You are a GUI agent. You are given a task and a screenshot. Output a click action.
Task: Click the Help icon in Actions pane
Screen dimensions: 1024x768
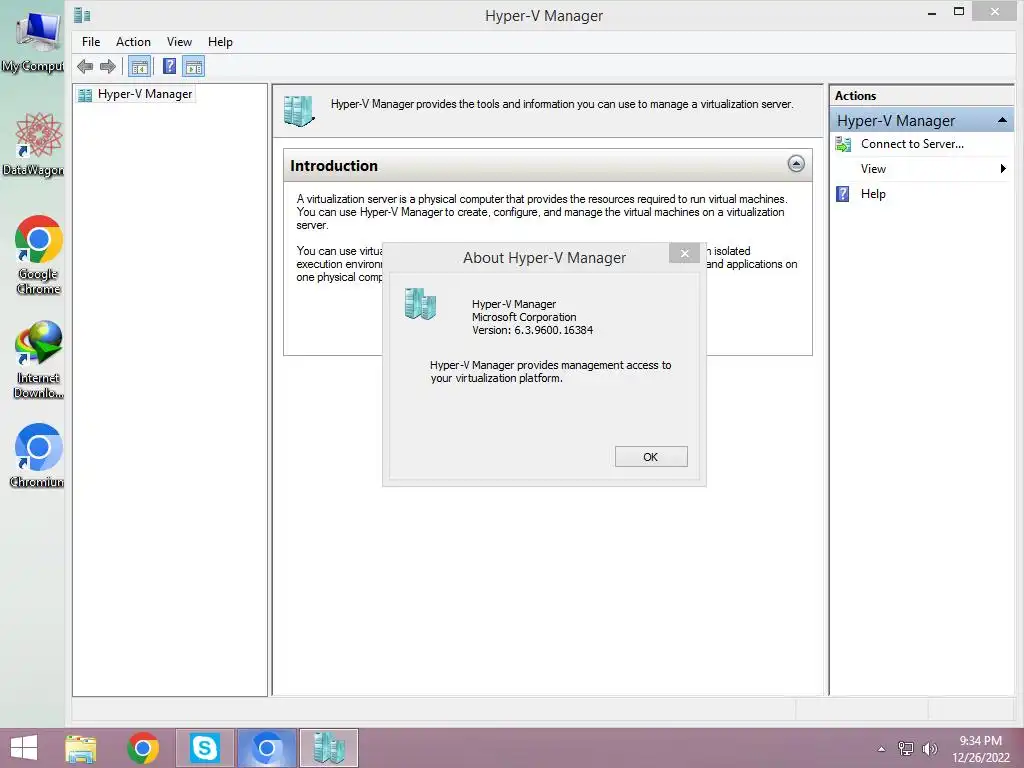point(843,194)
